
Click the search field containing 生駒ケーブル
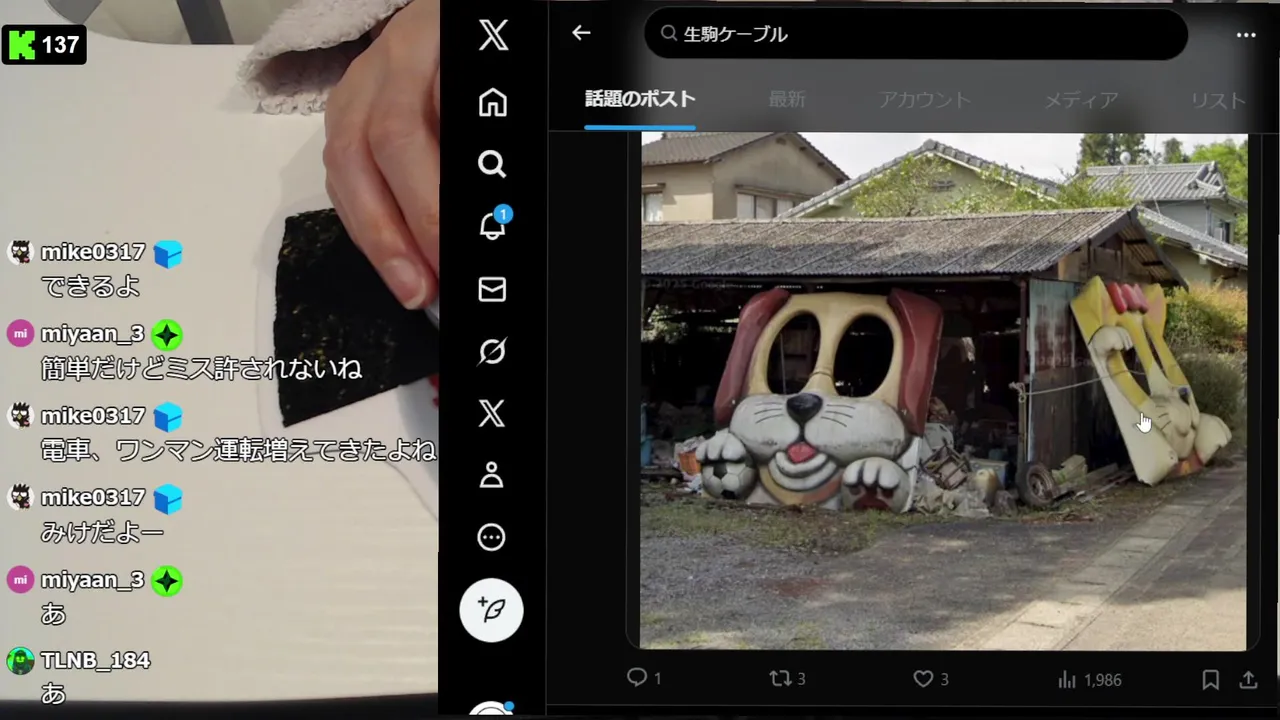pyautogui.click(x=916, y=34)
